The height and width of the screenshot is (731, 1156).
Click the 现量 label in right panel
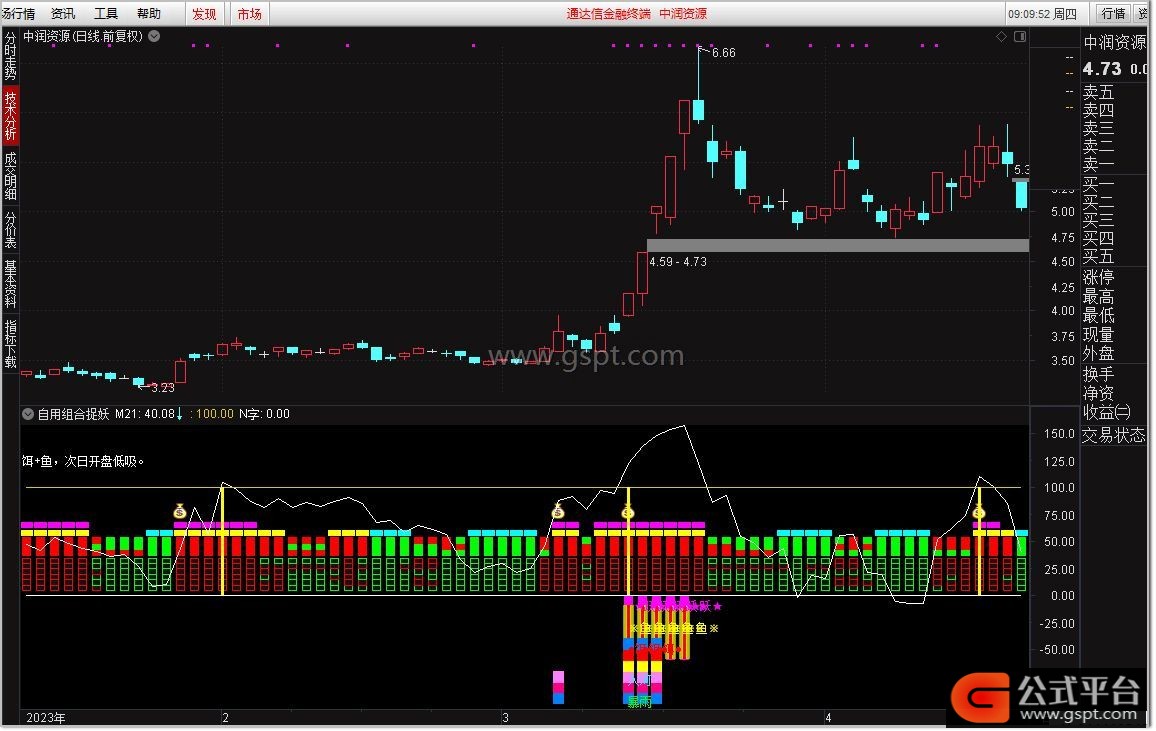tap(1098, 335)
